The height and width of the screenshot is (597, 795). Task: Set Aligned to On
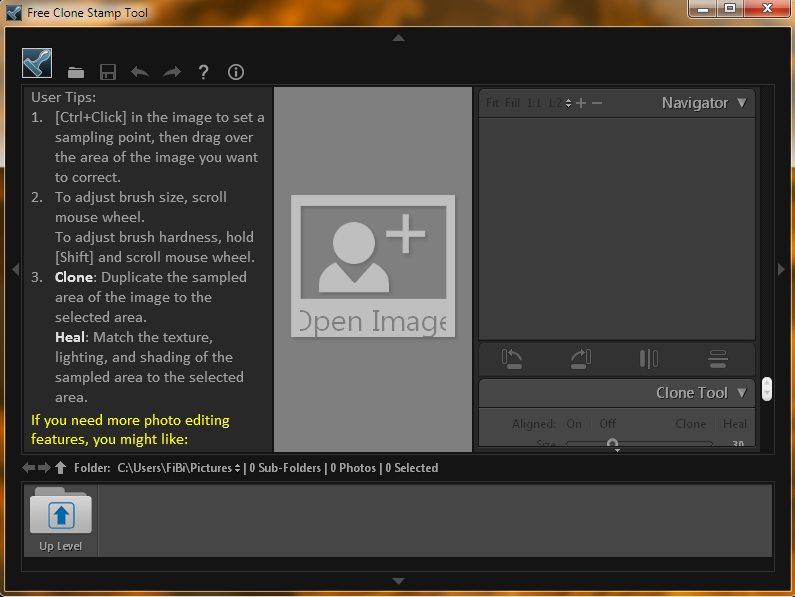(574, 424)
